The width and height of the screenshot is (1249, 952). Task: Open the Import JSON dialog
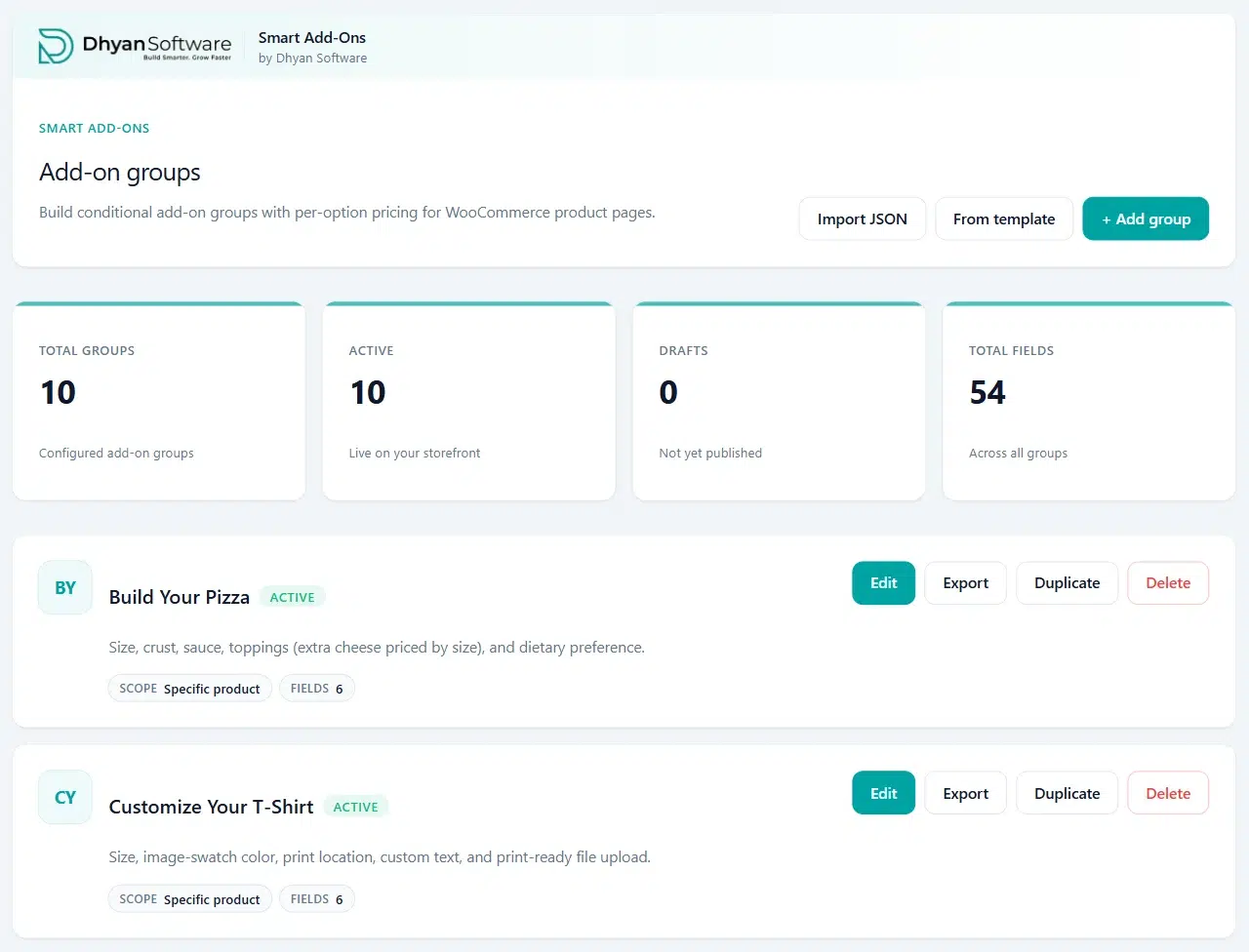click(x=863, y=218)
